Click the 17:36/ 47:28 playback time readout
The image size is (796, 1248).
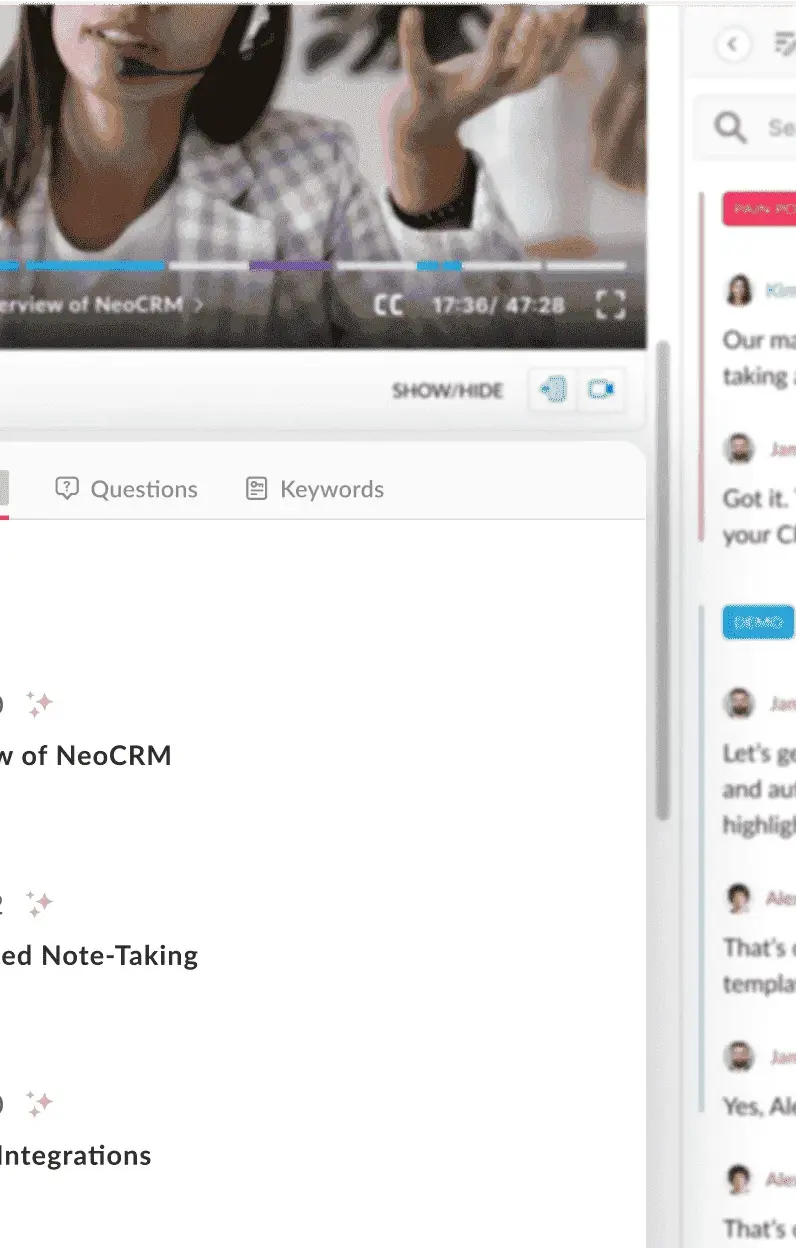click(x=498, y=305)
